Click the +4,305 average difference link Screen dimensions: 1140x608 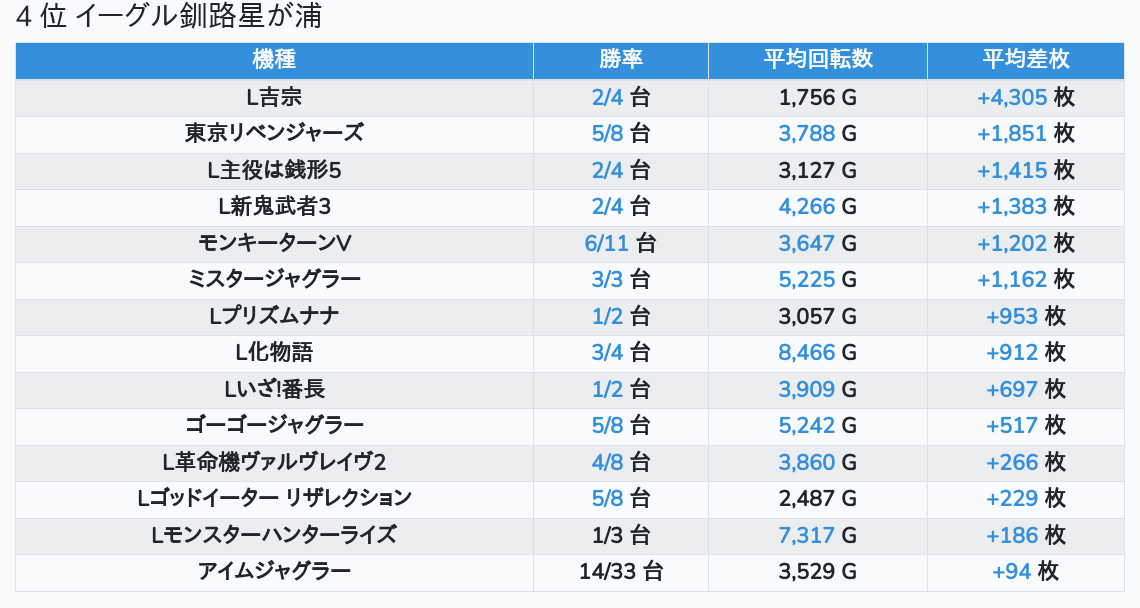click(x=1011, y=97)
